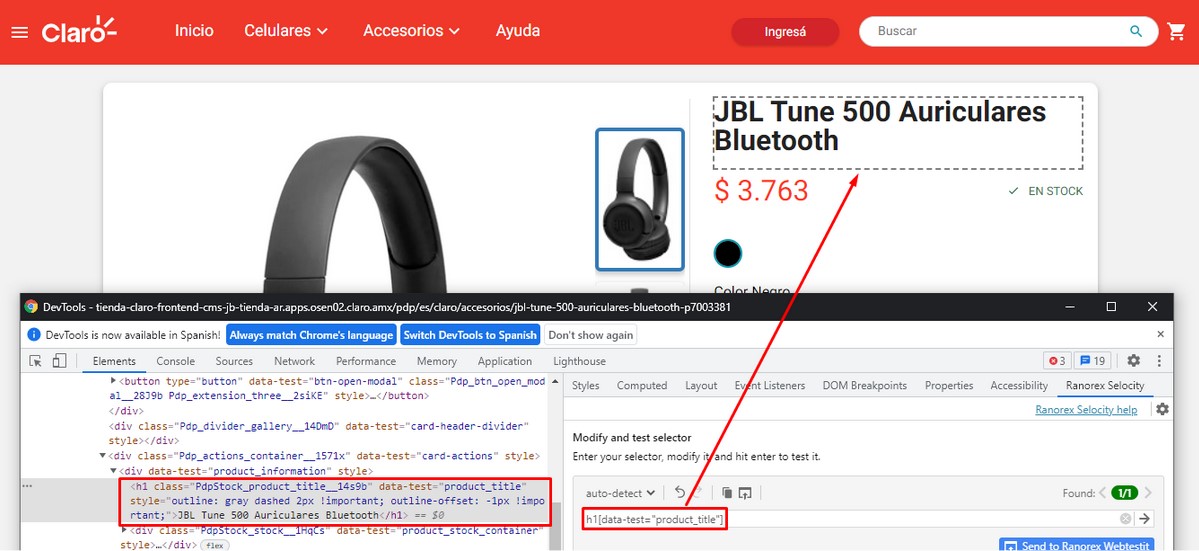Click the blue issues counter showing 19

(x=1093, y=361)
